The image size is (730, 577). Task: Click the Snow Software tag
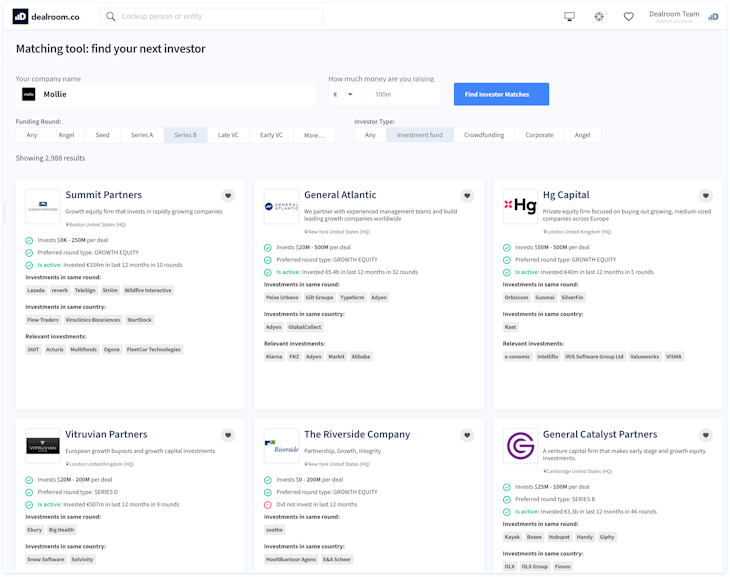click(46, 559)
